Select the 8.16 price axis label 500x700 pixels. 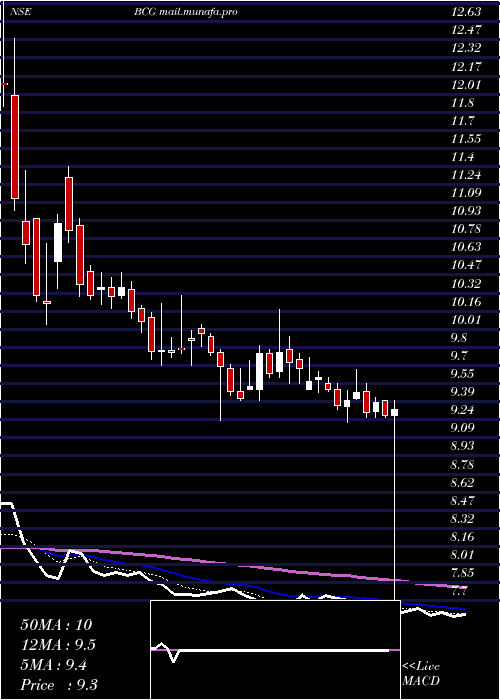point(462,537)
